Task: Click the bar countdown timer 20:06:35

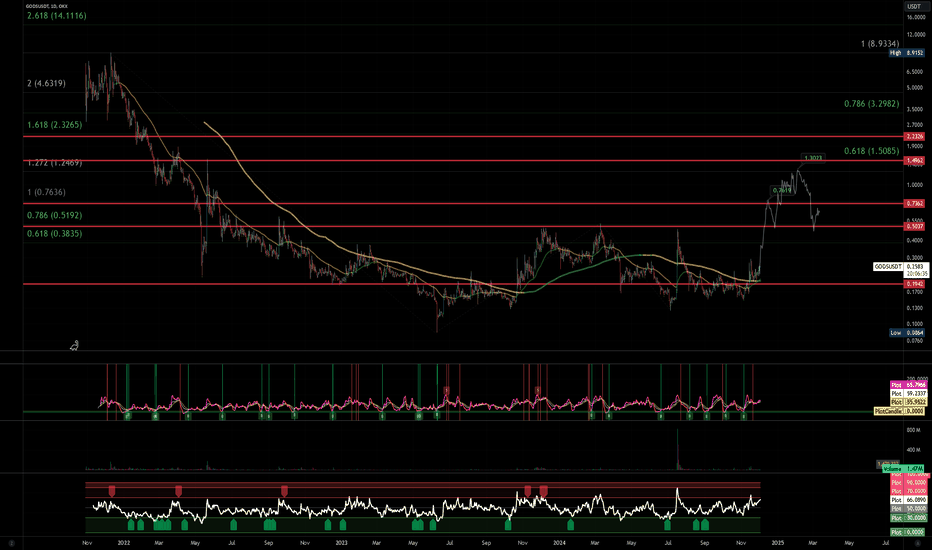Action: click(916, 275)
